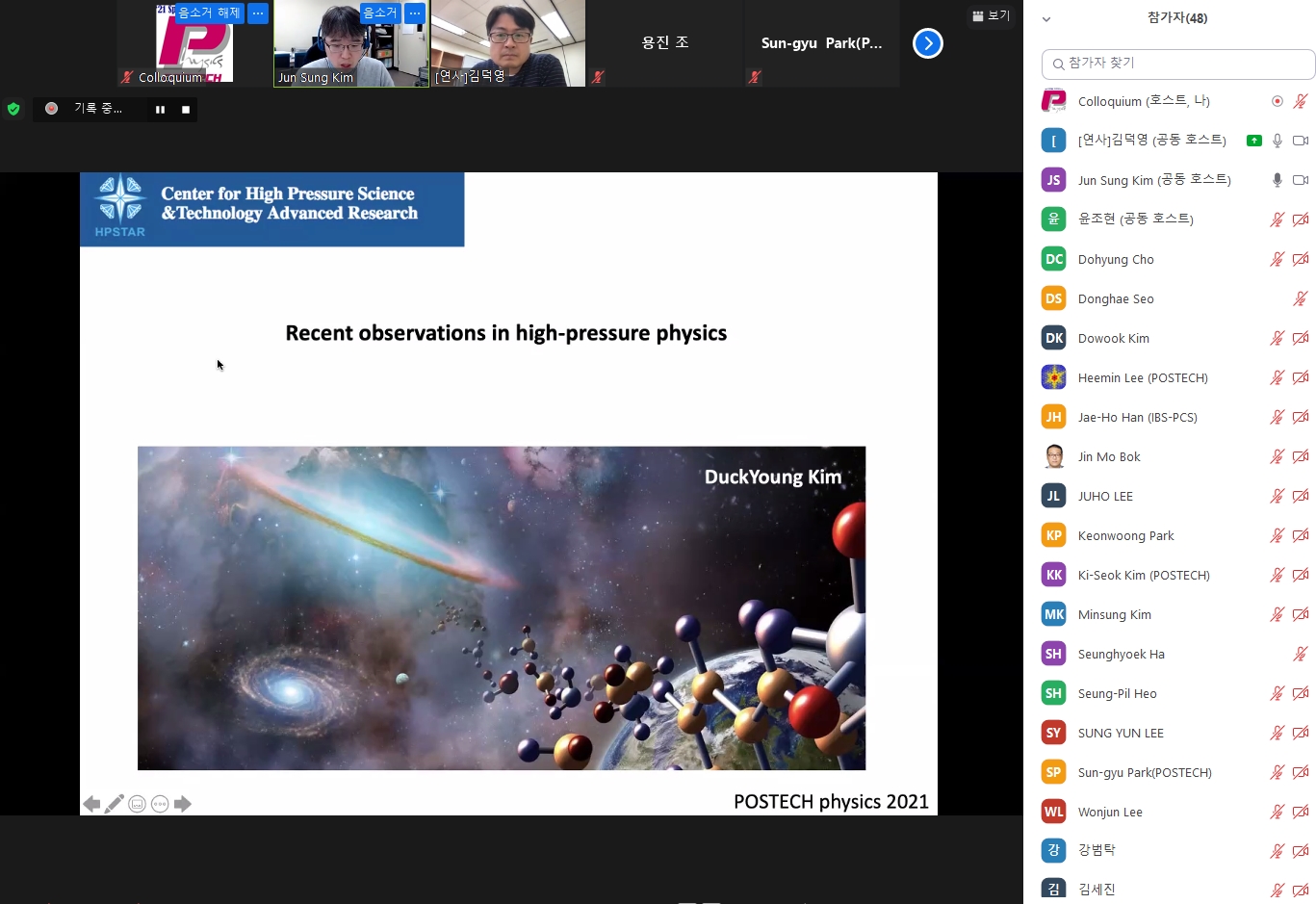1316x904 pixels.
Task: Open more options on Jun Sung Kim tile
Action: click(x=414, y=13)
